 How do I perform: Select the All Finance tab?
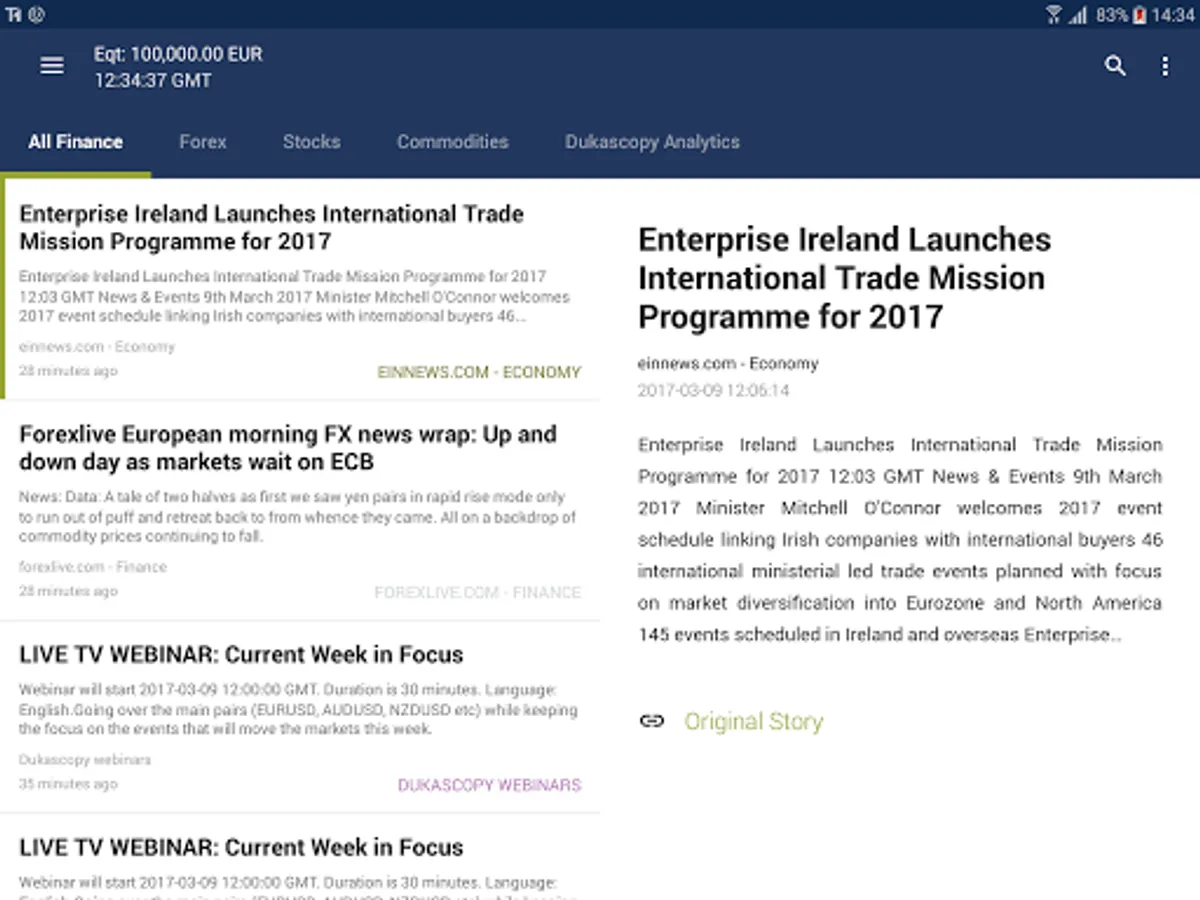pyautogui.click(x=75, y=142)
